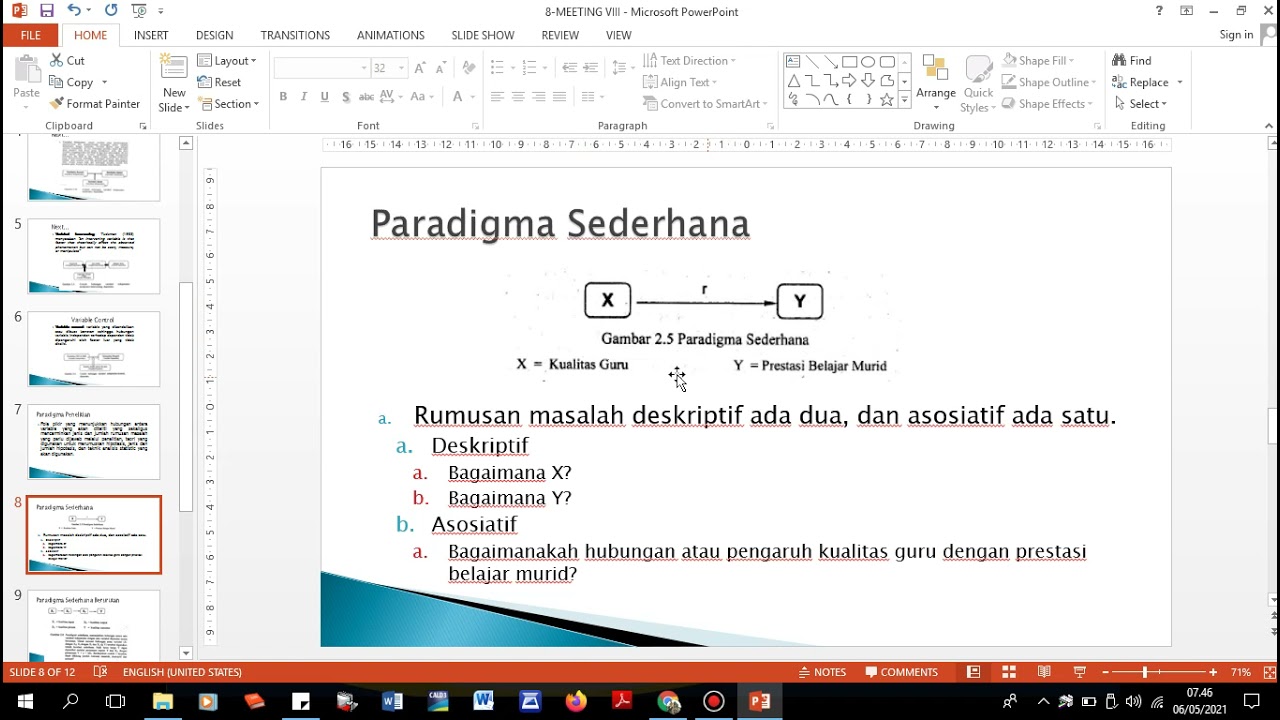Click the Redo icon in title bar
Image resolution: width=1280 pixels, height=720 pixels.
[111, 11]
